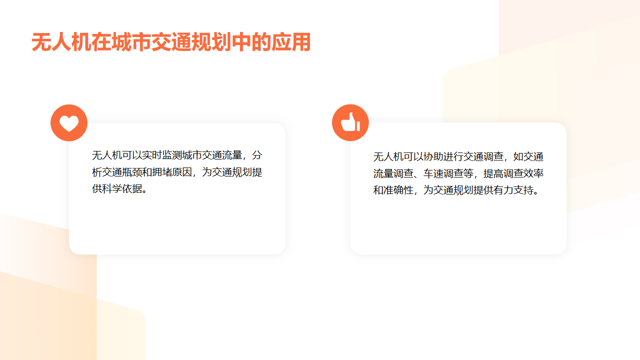Click the text line 供科学依据。
Viewport: 640px width, 360px height.
coord(120,189)
